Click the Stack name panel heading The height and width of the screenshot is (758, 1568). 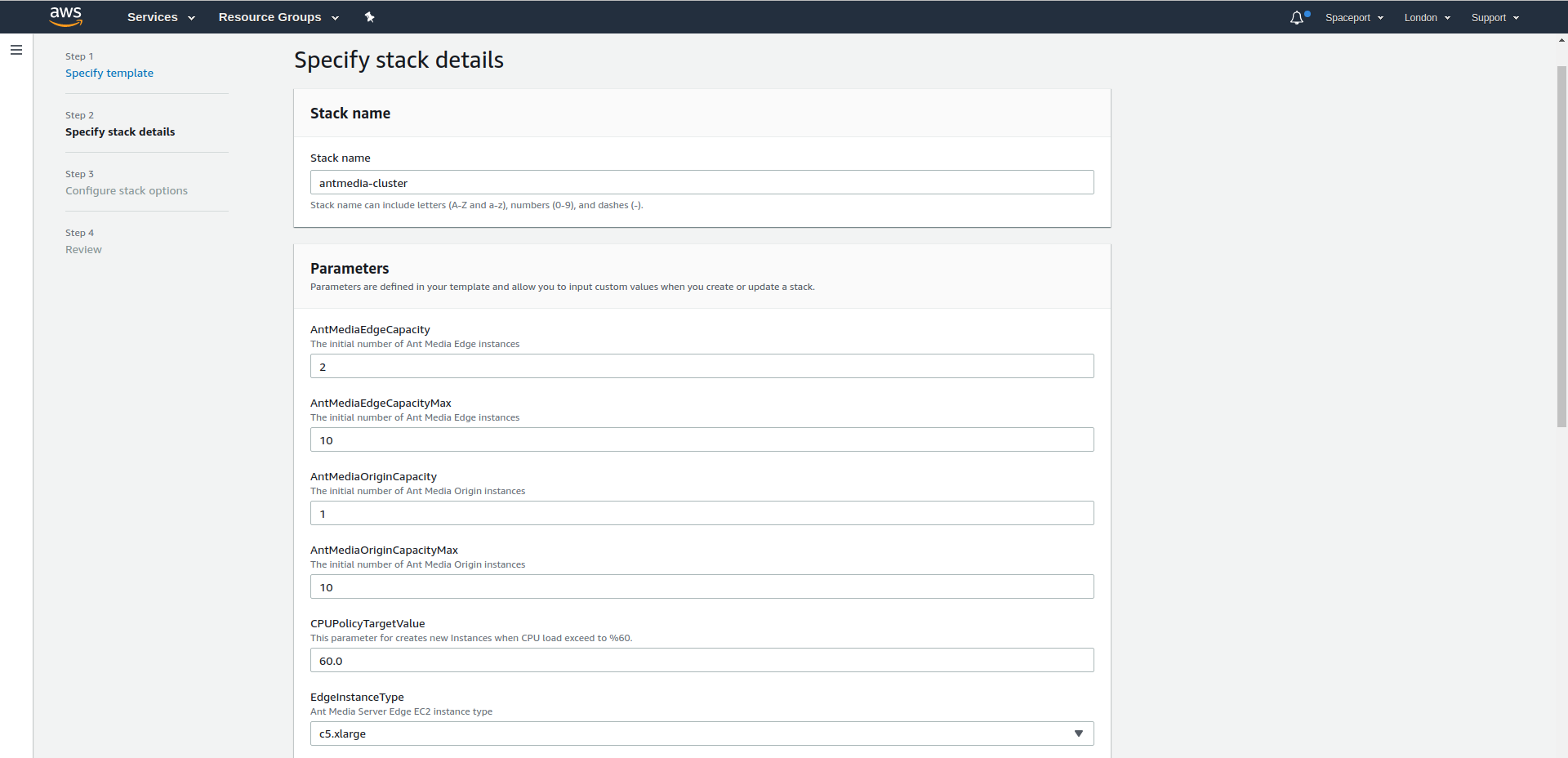click(350, 114)
